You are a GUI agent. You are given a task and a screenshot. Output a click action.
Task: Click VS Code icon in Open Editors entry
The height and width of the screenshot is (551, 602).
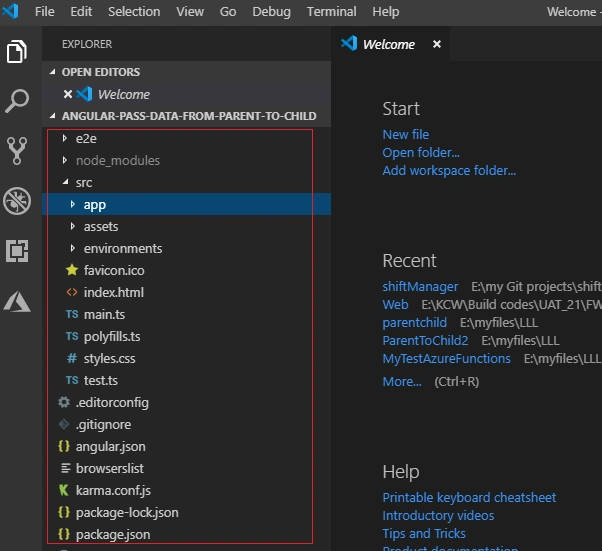(84, 94)
